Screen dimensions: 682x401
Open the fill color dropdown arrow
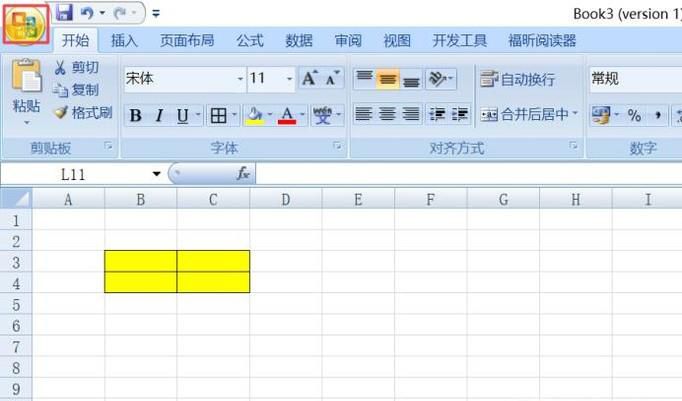tap(270, 115)
